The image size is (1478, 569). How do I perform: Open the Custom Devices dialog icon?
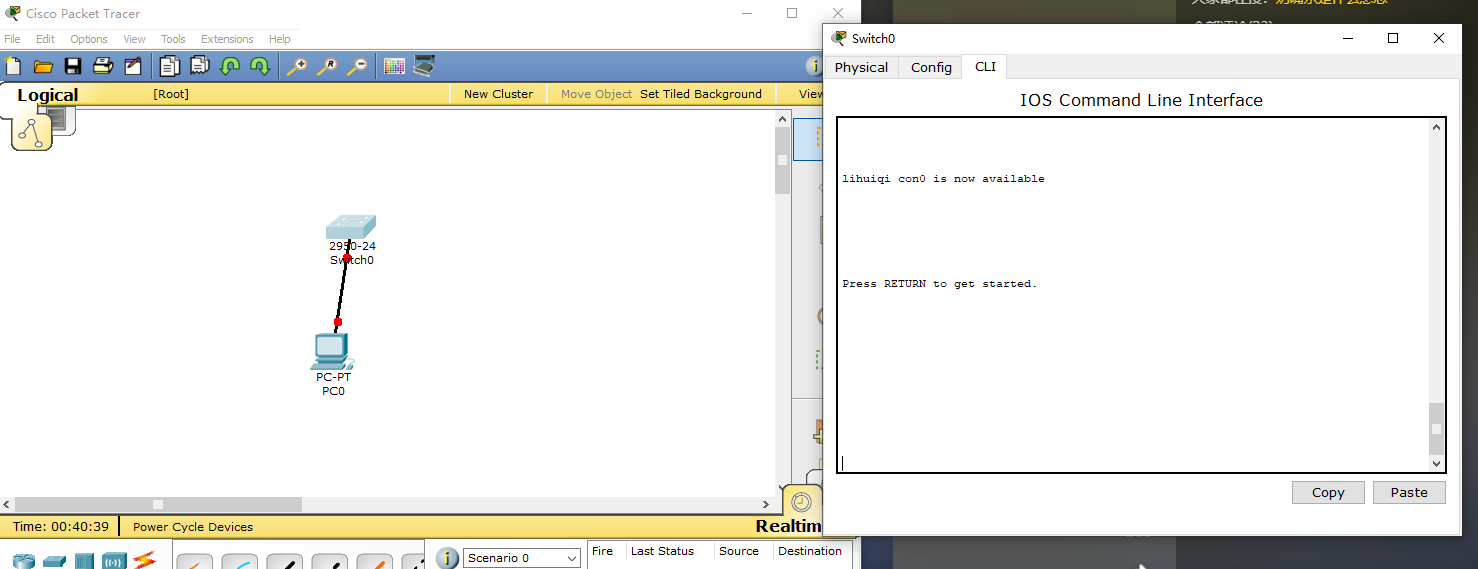(424, 67)
